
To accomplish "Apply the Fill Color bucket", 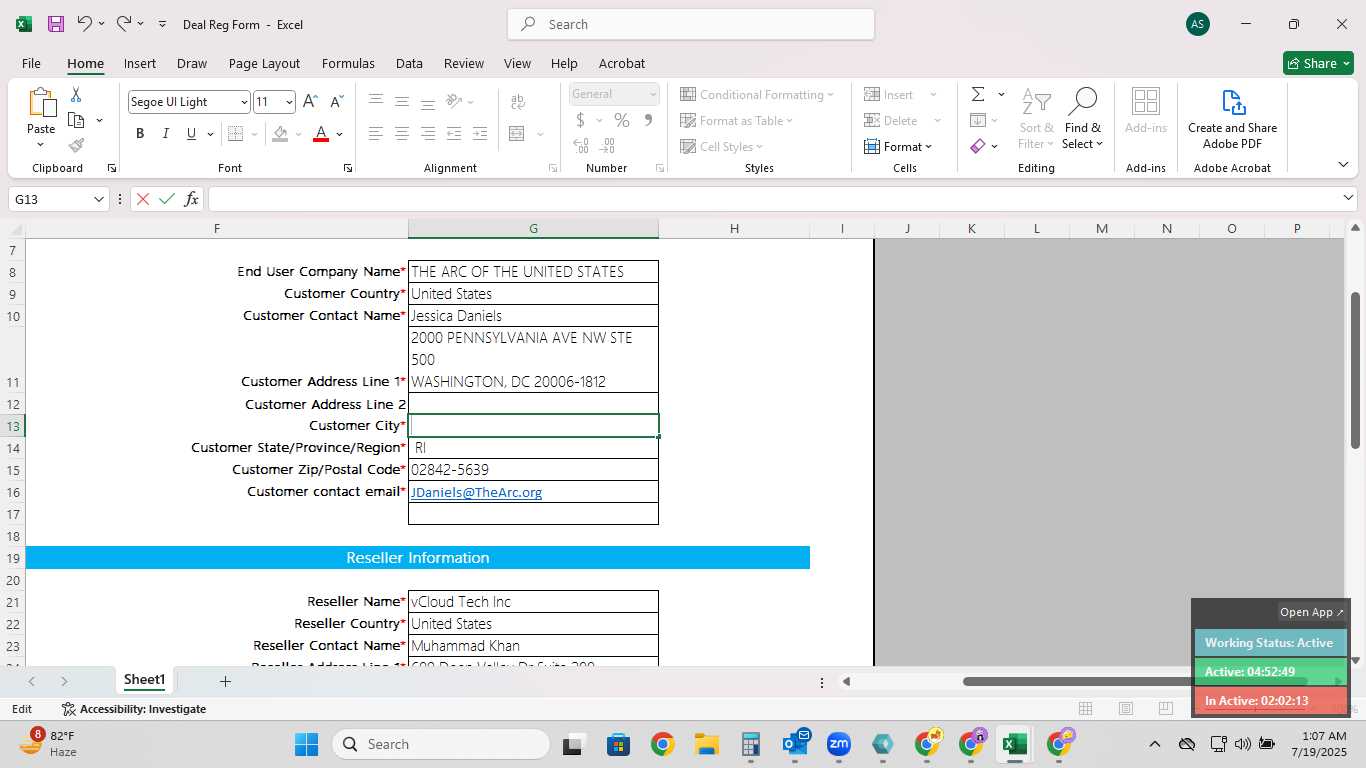I will (x=280, y=134).
